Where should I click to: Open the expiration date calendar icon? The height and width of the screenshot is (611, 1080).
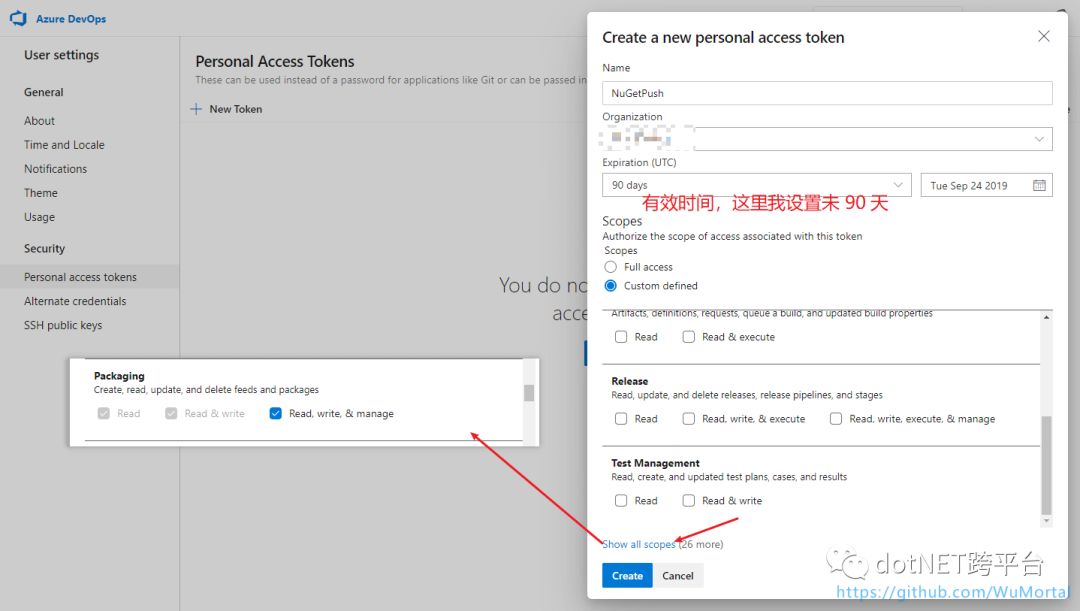(x=1039, y=185)
